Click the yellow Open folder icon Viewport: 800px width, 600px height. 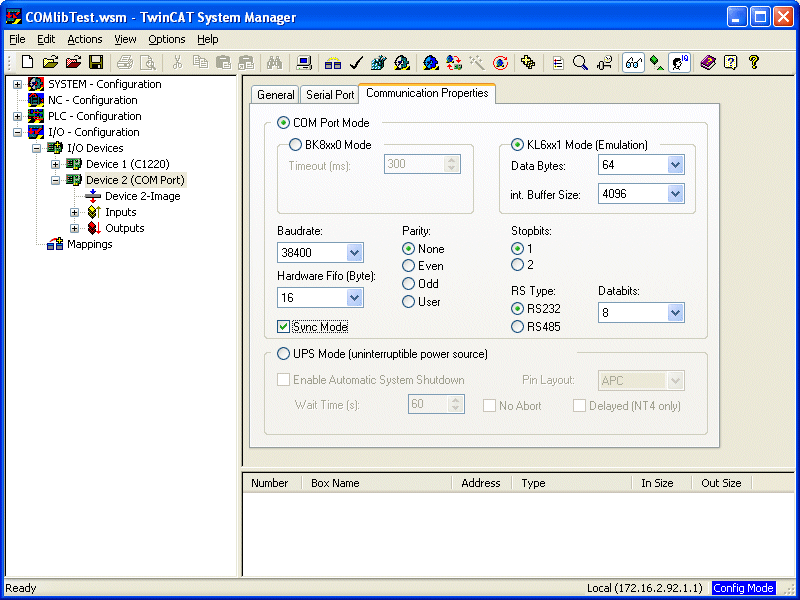pyautogui.click(x=50, y=63)
